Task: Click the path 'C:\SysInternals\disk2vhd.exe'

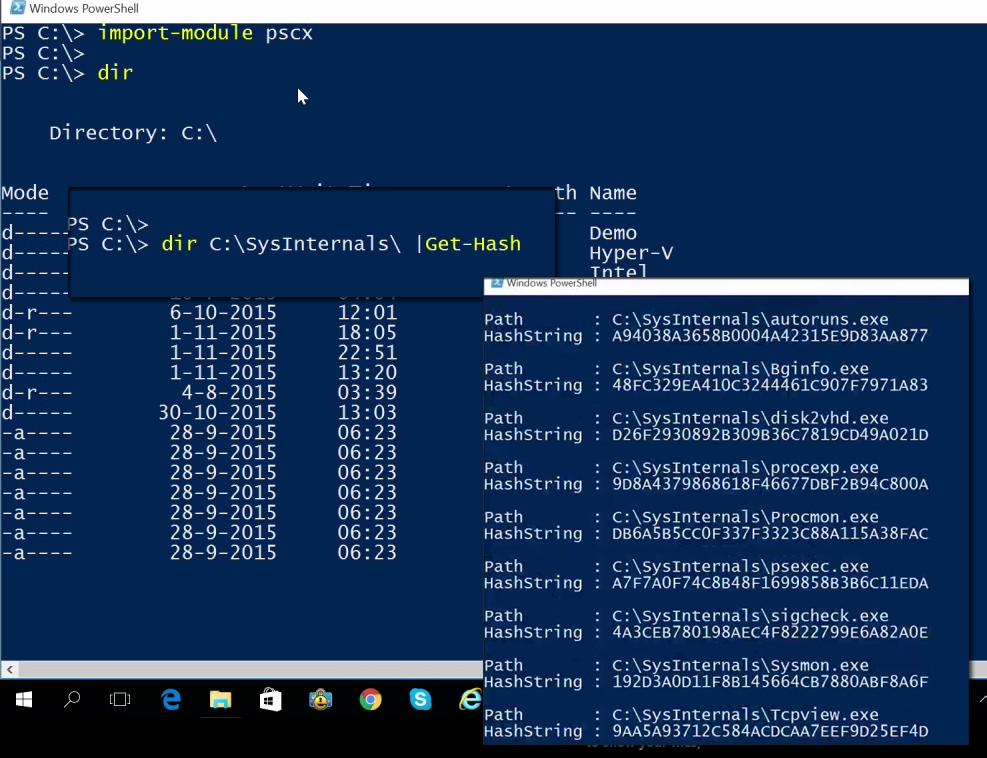Action: pyautogui.click(x=750, y=418)
